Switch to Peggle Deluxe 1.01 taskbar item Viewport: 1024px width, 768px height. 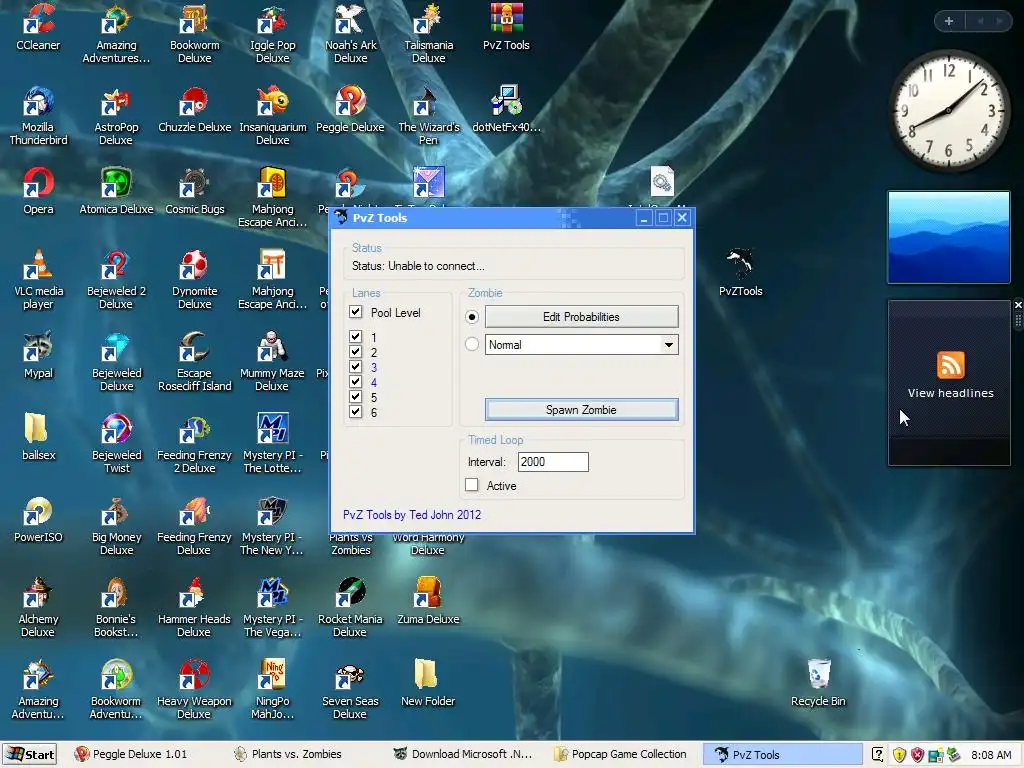coord(131,754)
